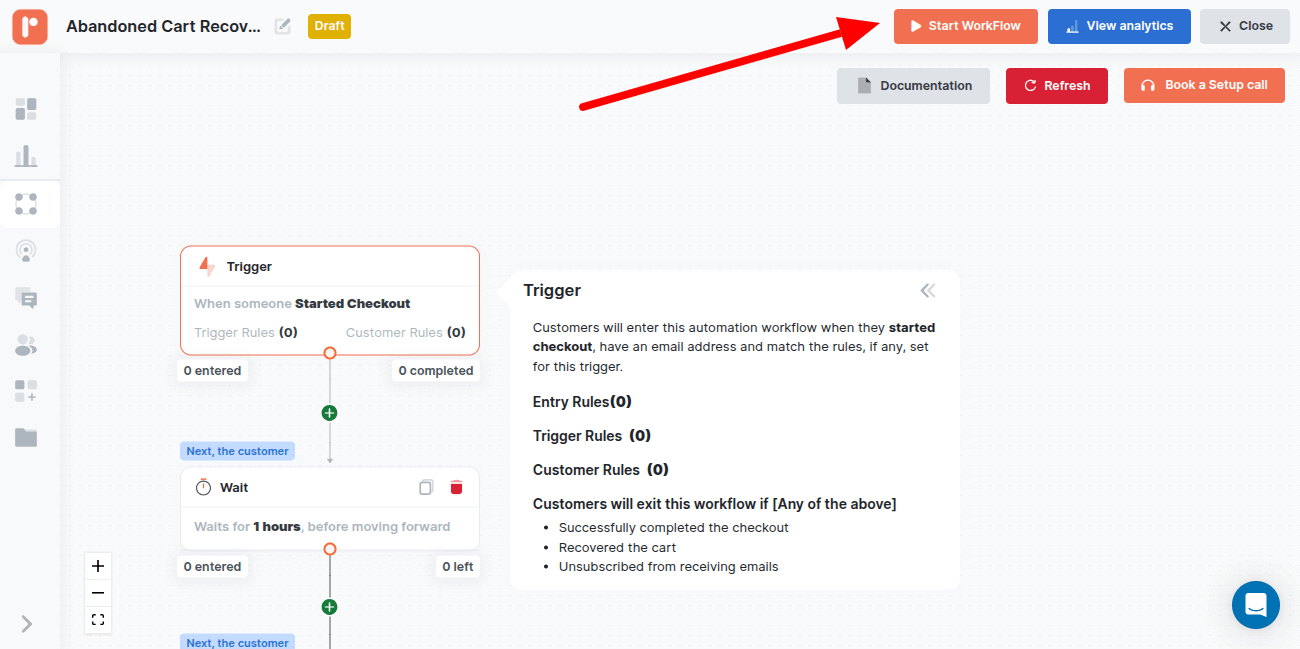Open the chat messages sidebar icon
The height and width of the screenshot is (649, 1300).
pyautogui.click(x=26, y=298)
